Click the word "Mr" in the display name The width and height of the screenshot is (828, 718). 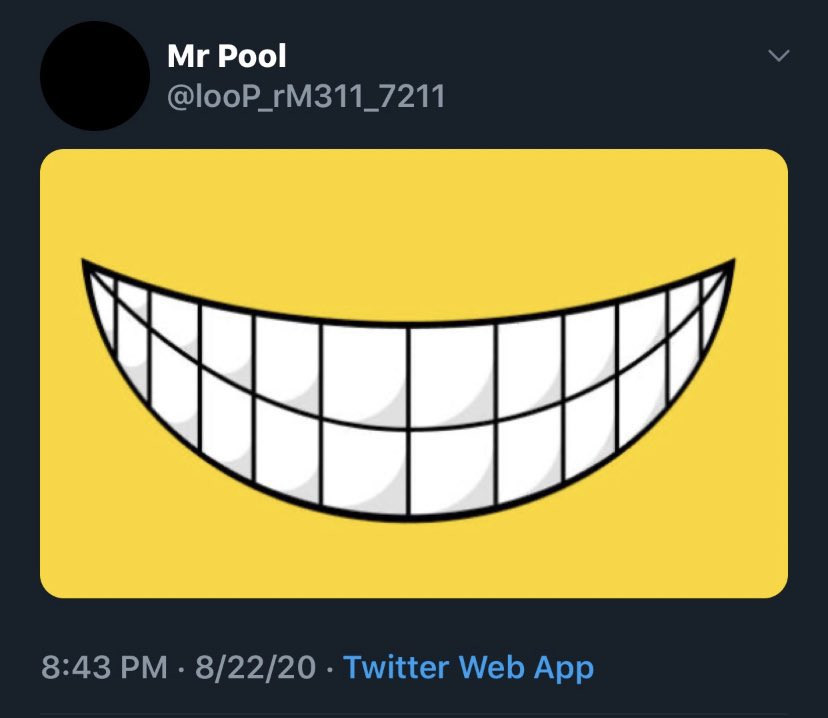pos(187,57)
